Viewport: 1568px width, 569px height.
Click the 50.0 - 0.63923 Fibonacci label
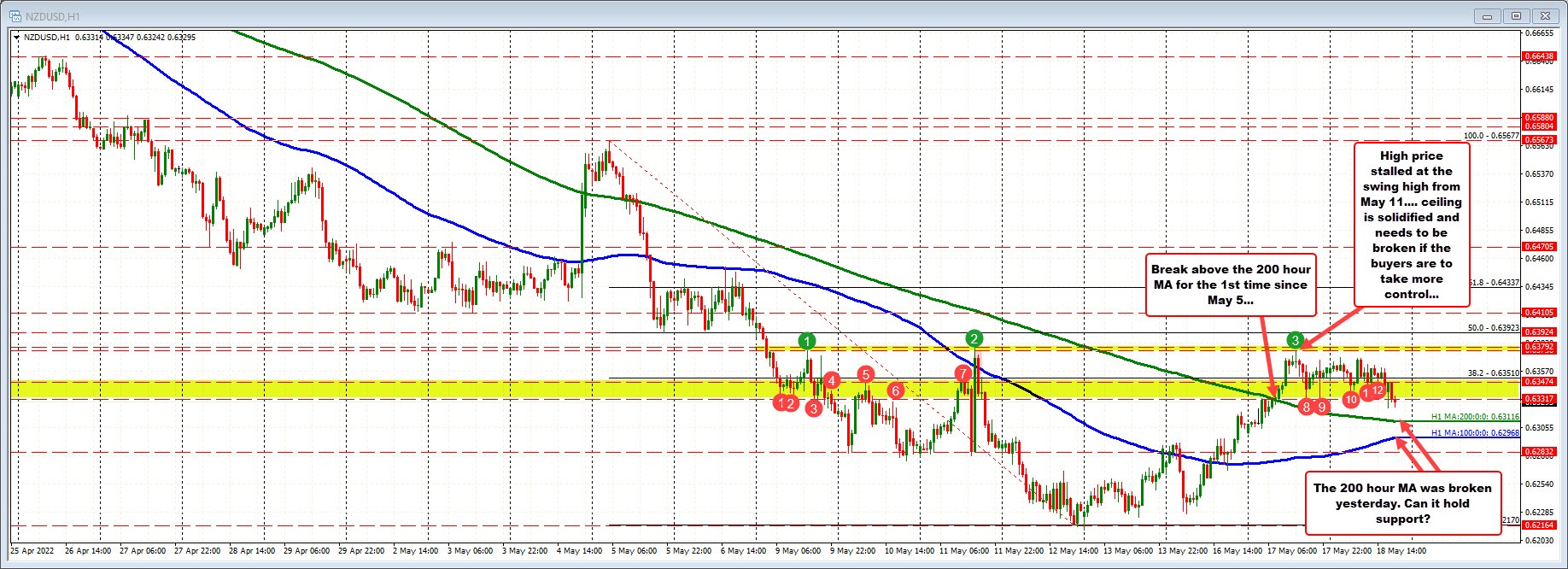click(x=1494, y=327)
